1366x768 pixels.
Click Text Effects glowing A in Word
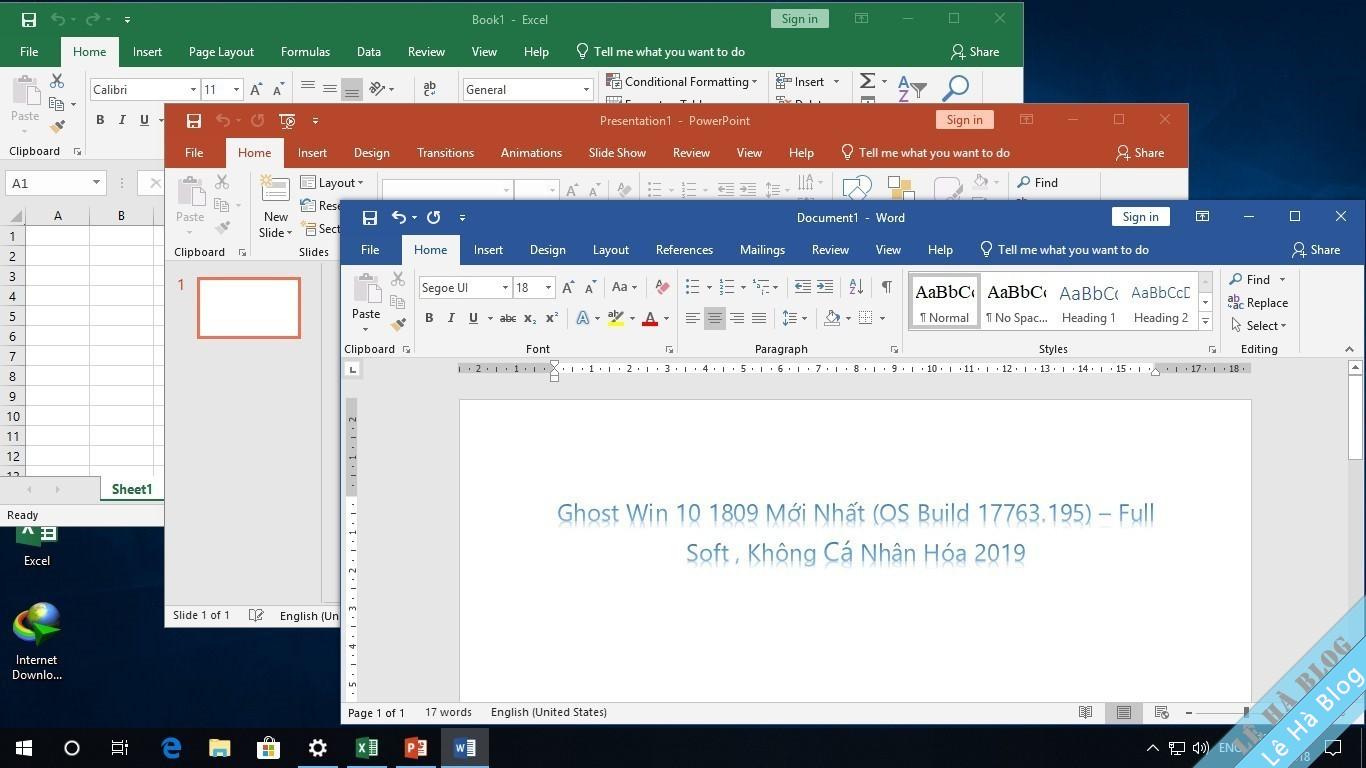582,318
